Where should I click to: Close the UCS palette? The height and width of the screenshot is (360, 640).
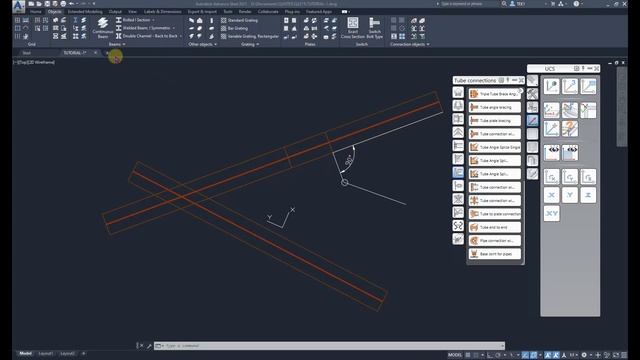(596, 68)
